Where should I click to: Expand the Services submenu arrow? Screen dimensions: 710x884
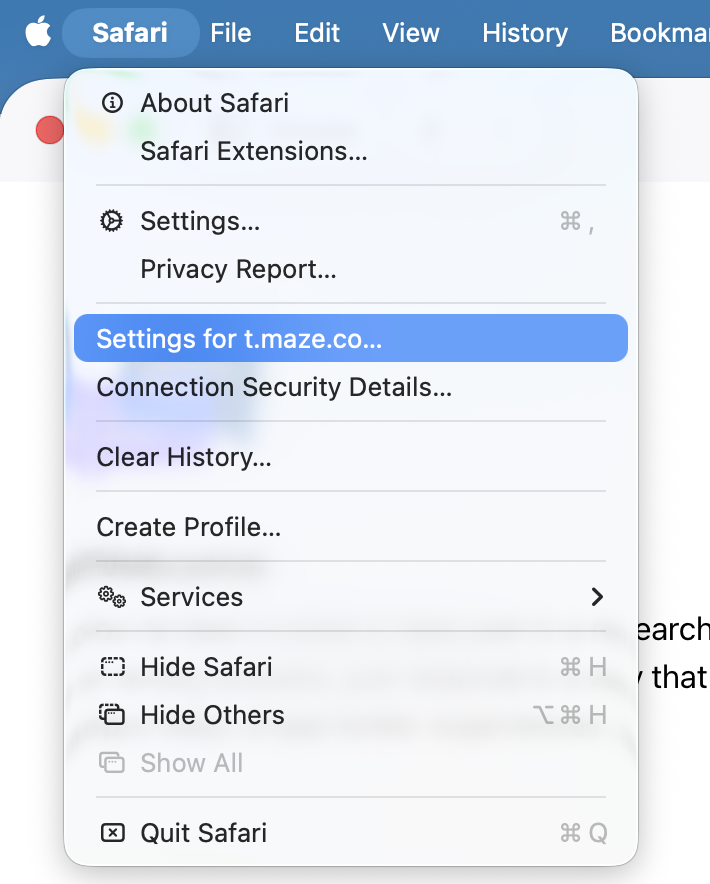(x=597, y=597)
